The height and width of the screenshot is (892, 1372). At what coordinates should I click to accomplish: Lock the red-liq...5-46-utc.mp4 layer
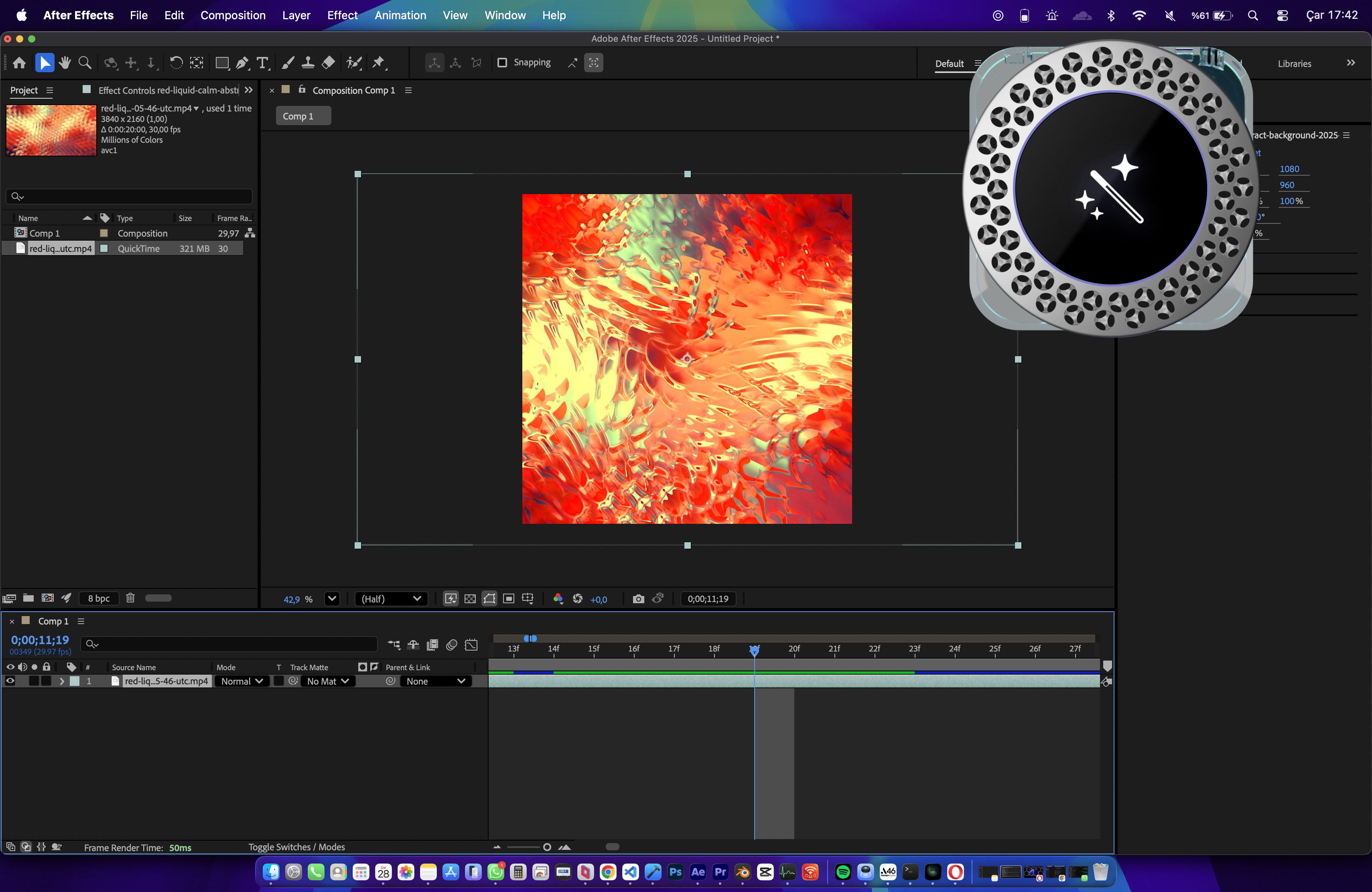click(46, 681)
